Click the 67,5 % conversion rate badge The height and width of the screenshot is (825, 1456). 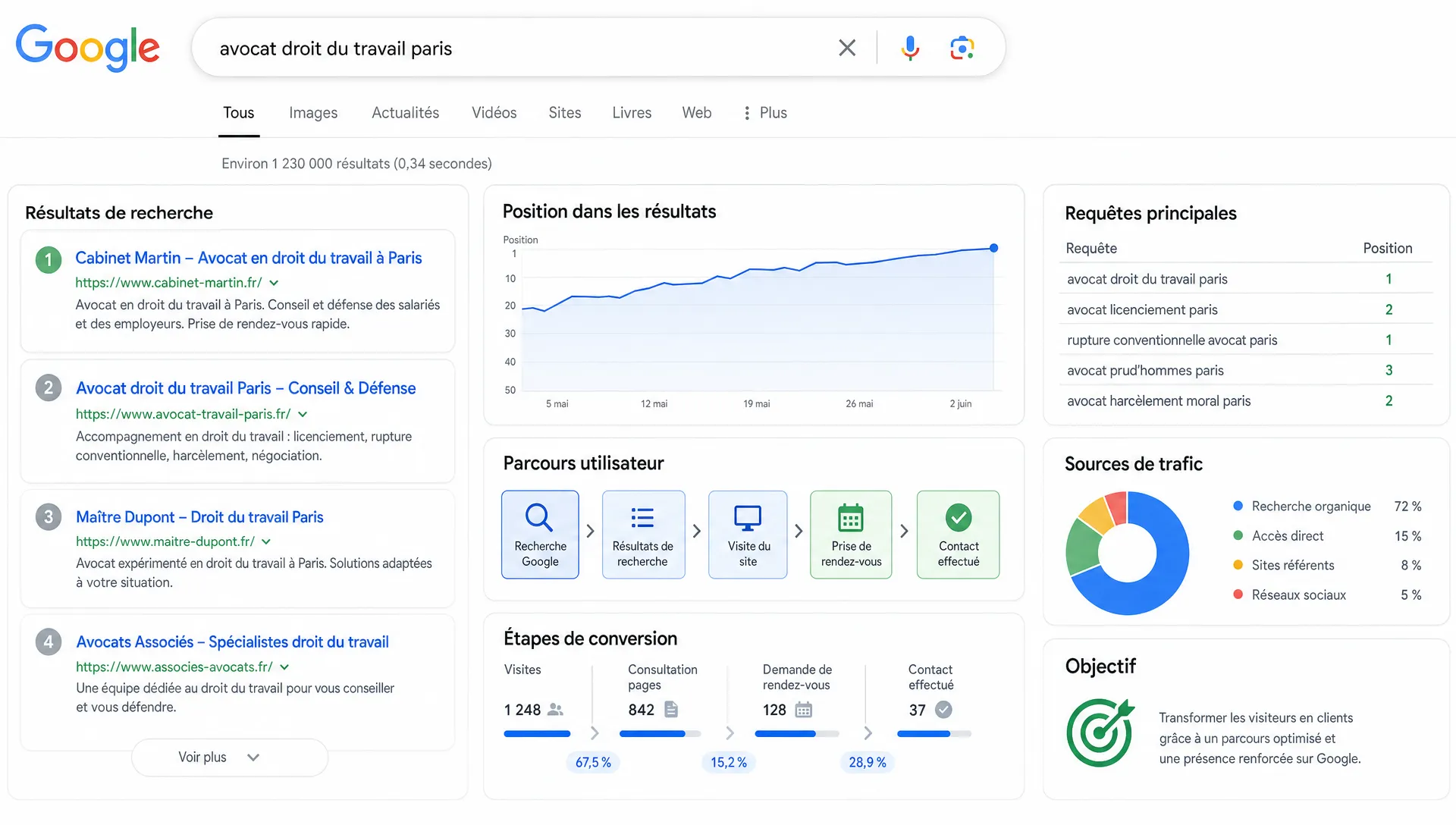tap(593, 762)
